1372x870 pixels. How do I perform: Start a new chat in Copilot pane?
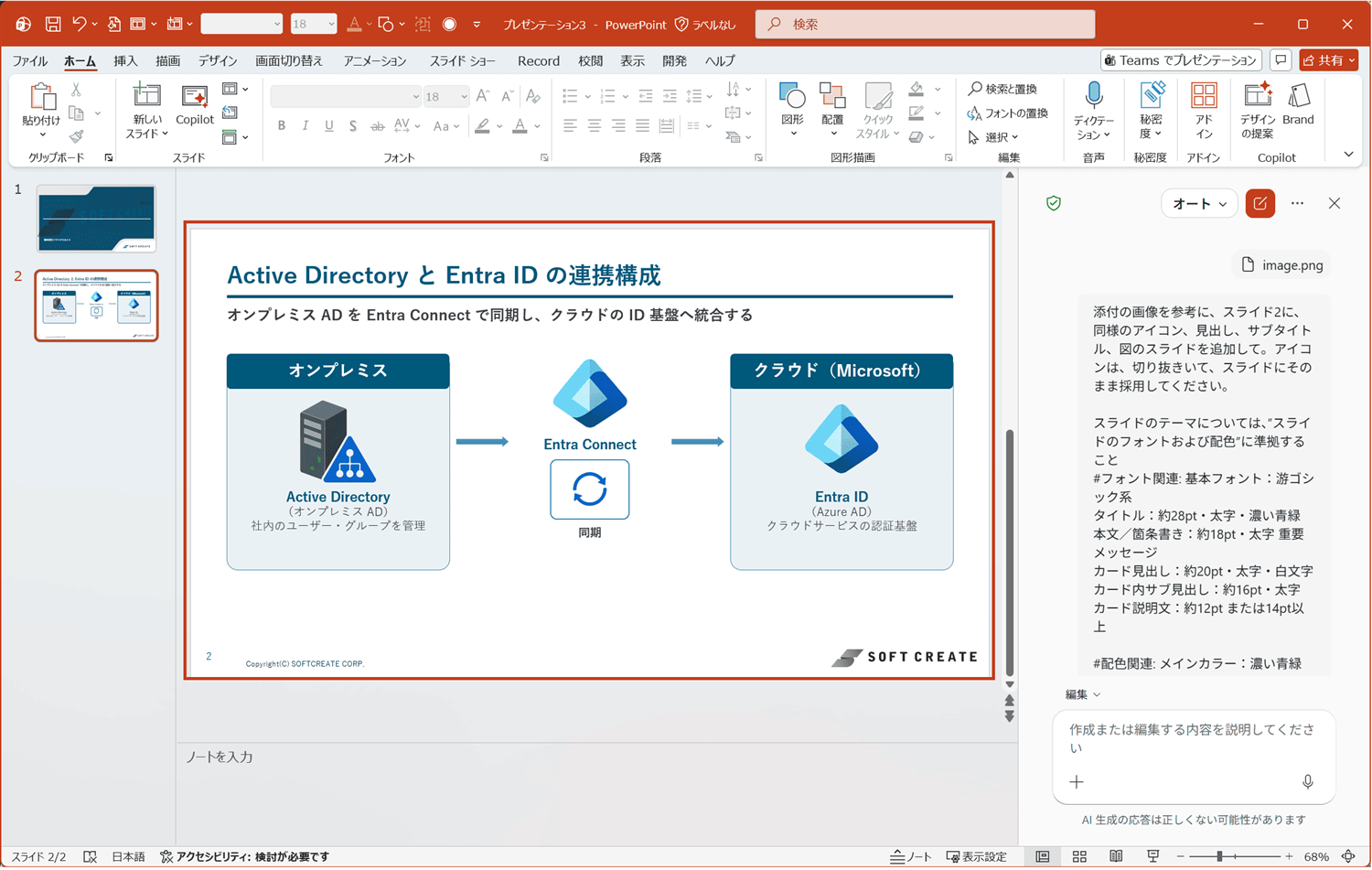(1260, 203)
